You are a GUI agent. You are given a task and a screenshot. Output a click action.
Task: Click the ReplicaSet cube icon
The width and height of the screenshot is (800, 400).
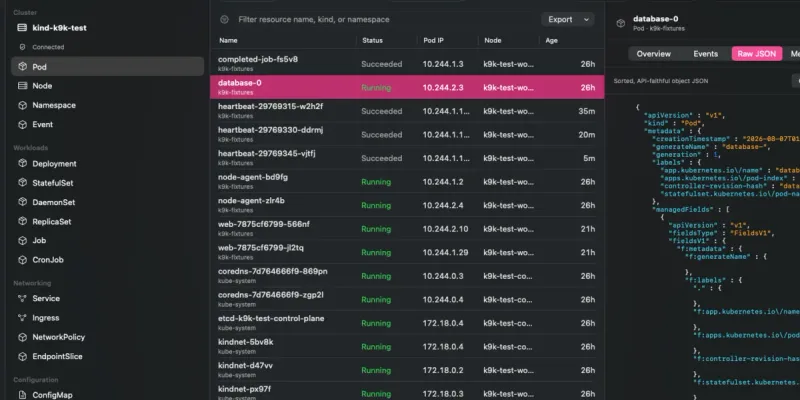click(22, 221)
